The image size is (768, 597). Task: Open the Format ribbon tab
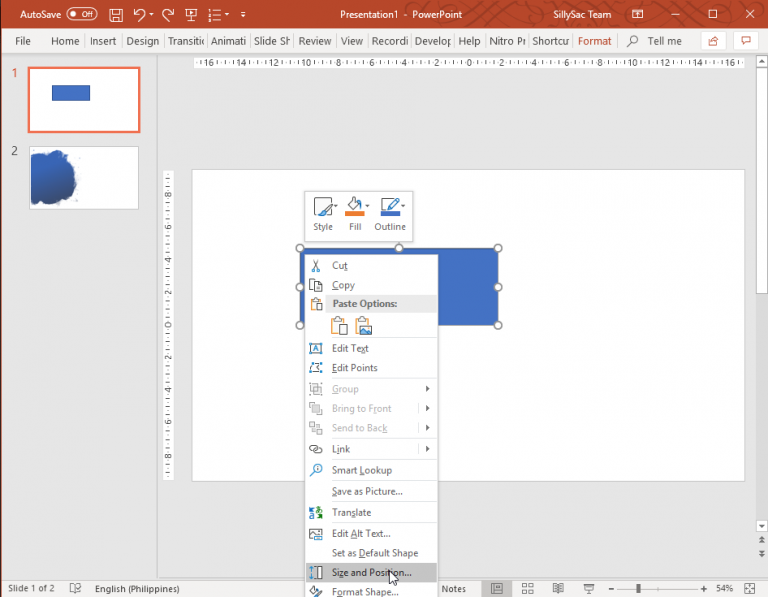[x=595, y=41]
